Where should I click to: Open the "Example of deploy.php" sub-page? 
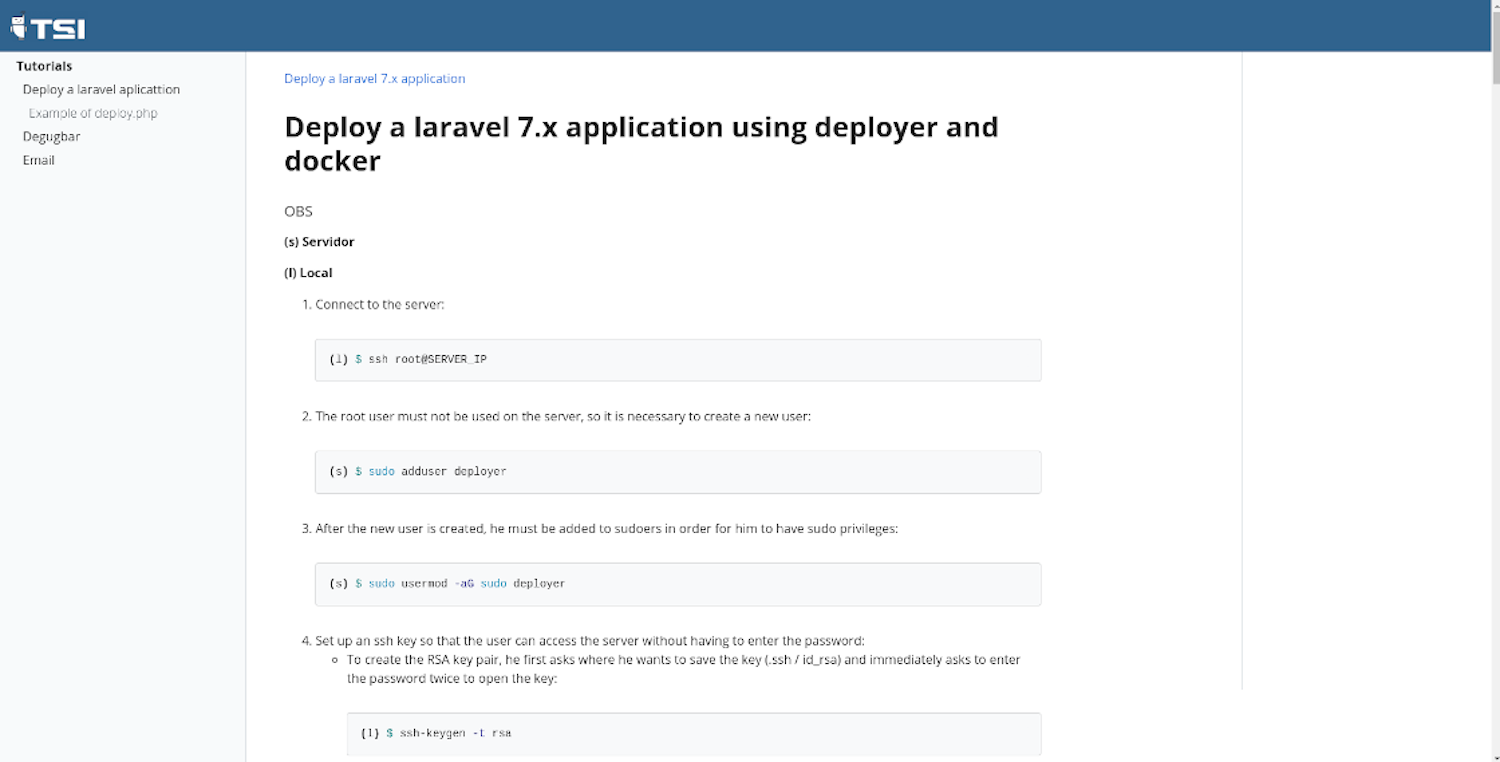(93, 112)
